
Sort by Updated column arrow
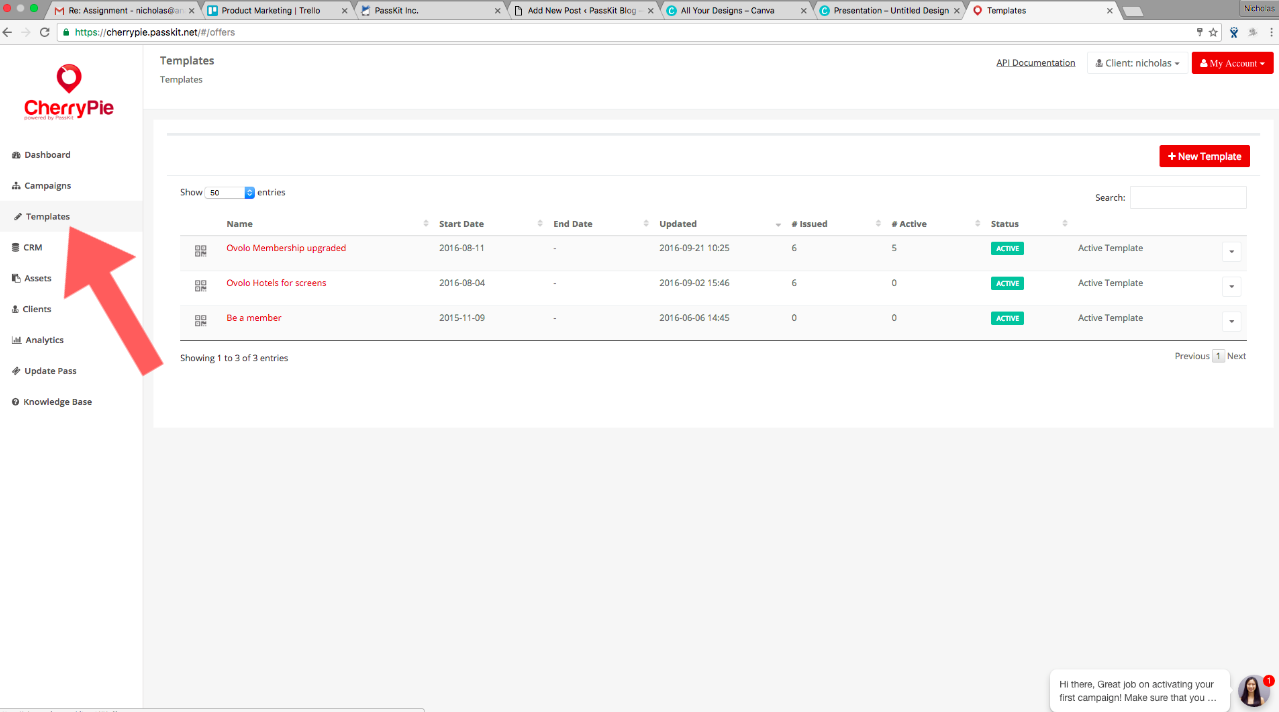pos(778,225)
